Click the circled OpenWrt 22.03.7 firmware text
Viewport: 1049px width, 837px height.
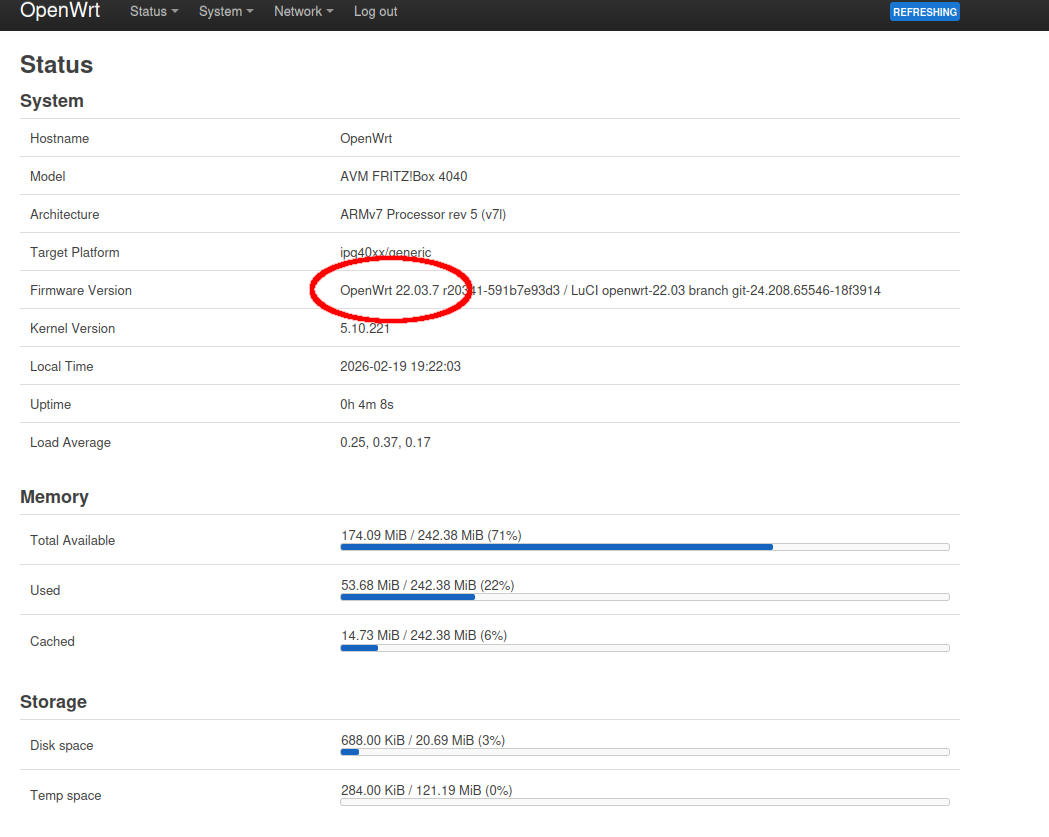point(389,291)
